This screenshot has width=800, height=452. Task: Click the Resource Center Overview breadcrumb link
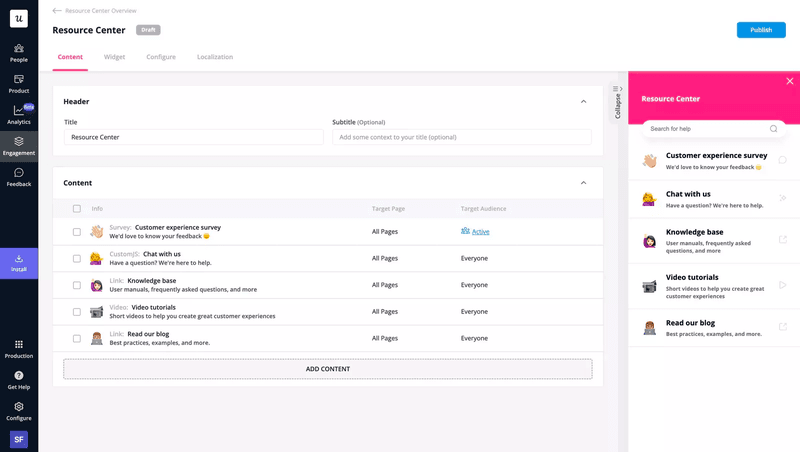pos(101,11)
